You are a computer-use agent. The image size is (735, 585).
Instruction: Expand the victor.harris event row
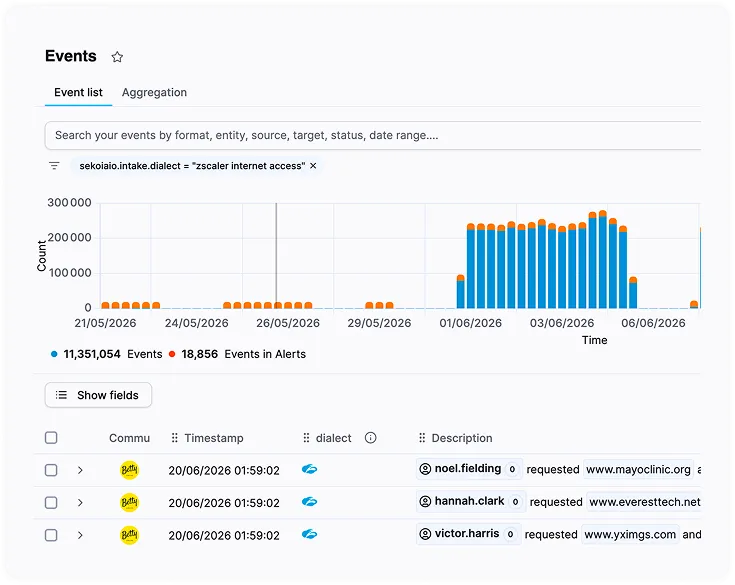tap(80, 535)
